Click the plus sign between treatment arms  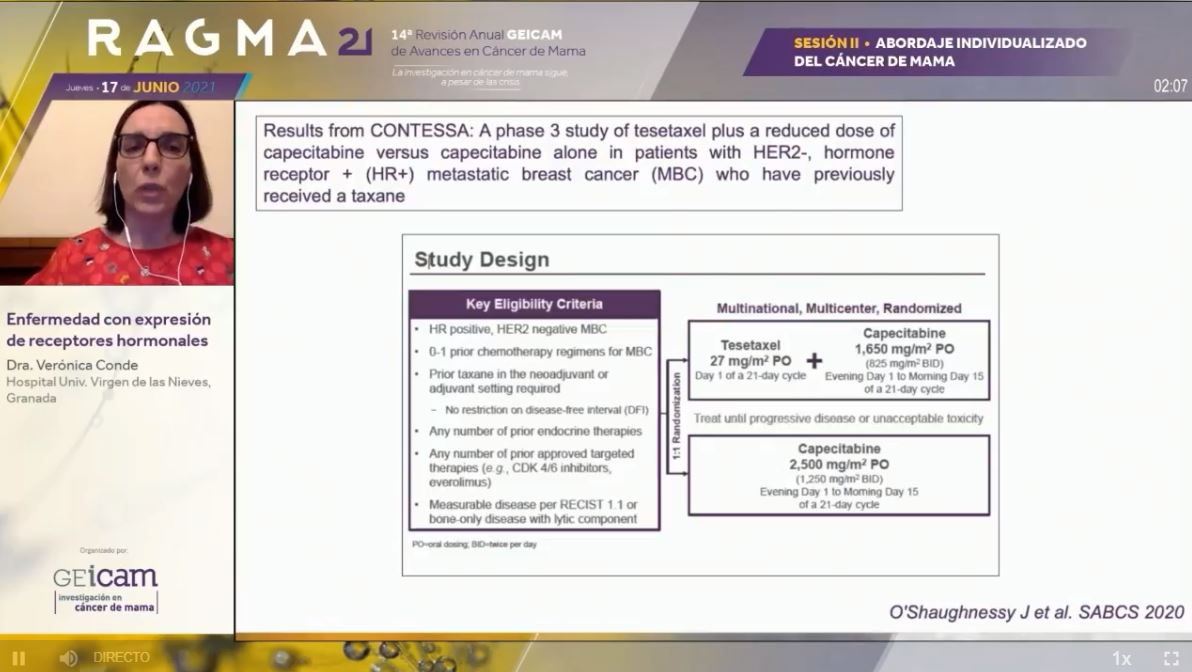(x=814, y=361)
